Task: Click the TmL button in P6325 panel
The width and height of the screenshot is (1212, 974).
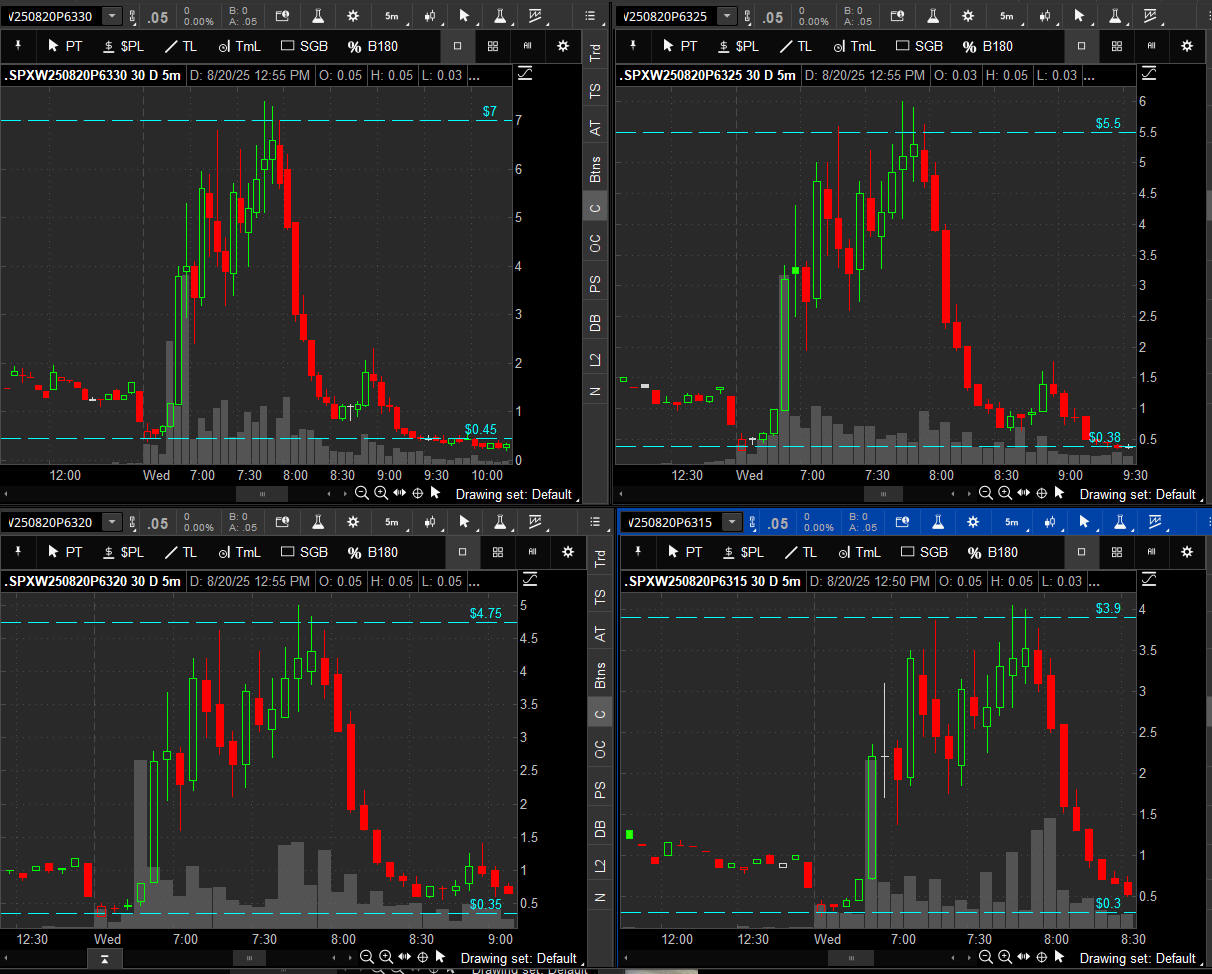Action: pyautogui.click(x=856, y=46)
